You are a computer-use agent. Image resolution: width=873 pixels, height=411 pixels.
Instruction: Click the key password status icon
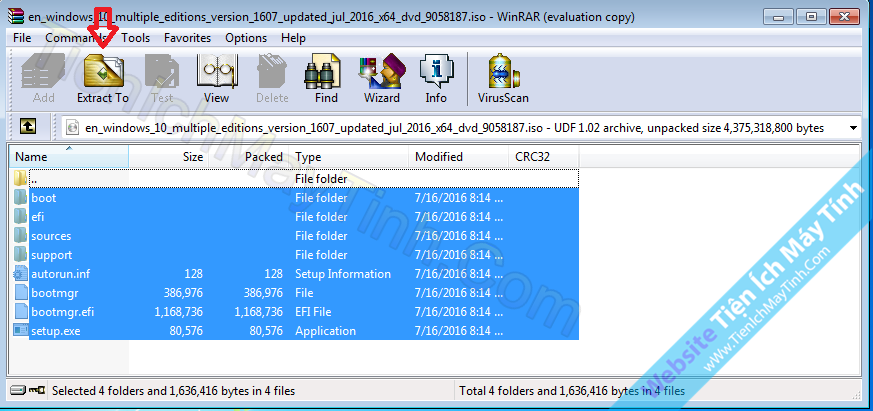pyautogui.click(x=37, y=390)
